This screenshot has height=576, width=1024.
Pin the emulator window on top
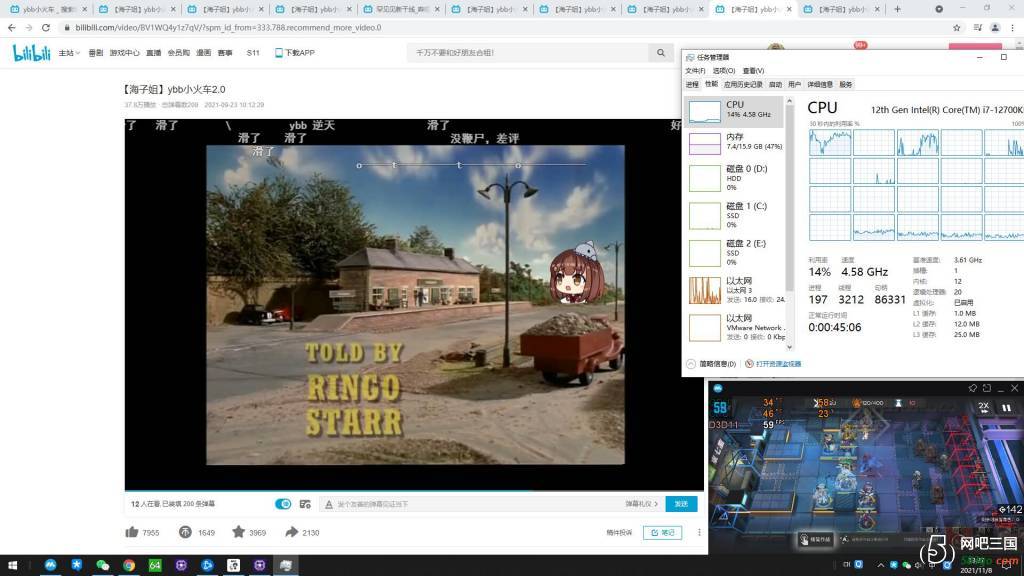pyautogui.click(x=972, y=388)
